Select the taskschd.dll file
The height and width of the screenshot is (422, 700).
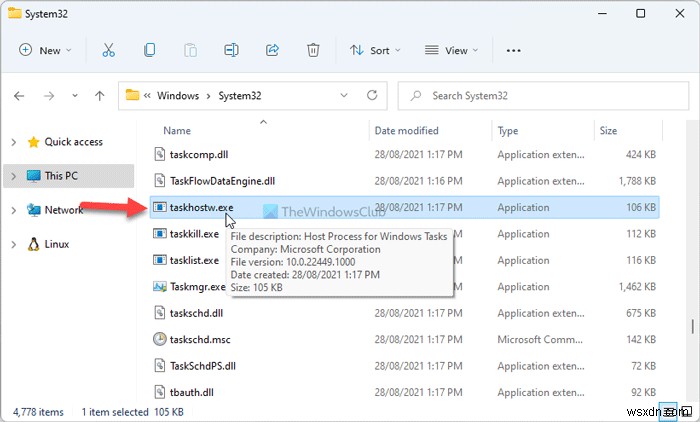pyautogui.click(x=196, y=313)
